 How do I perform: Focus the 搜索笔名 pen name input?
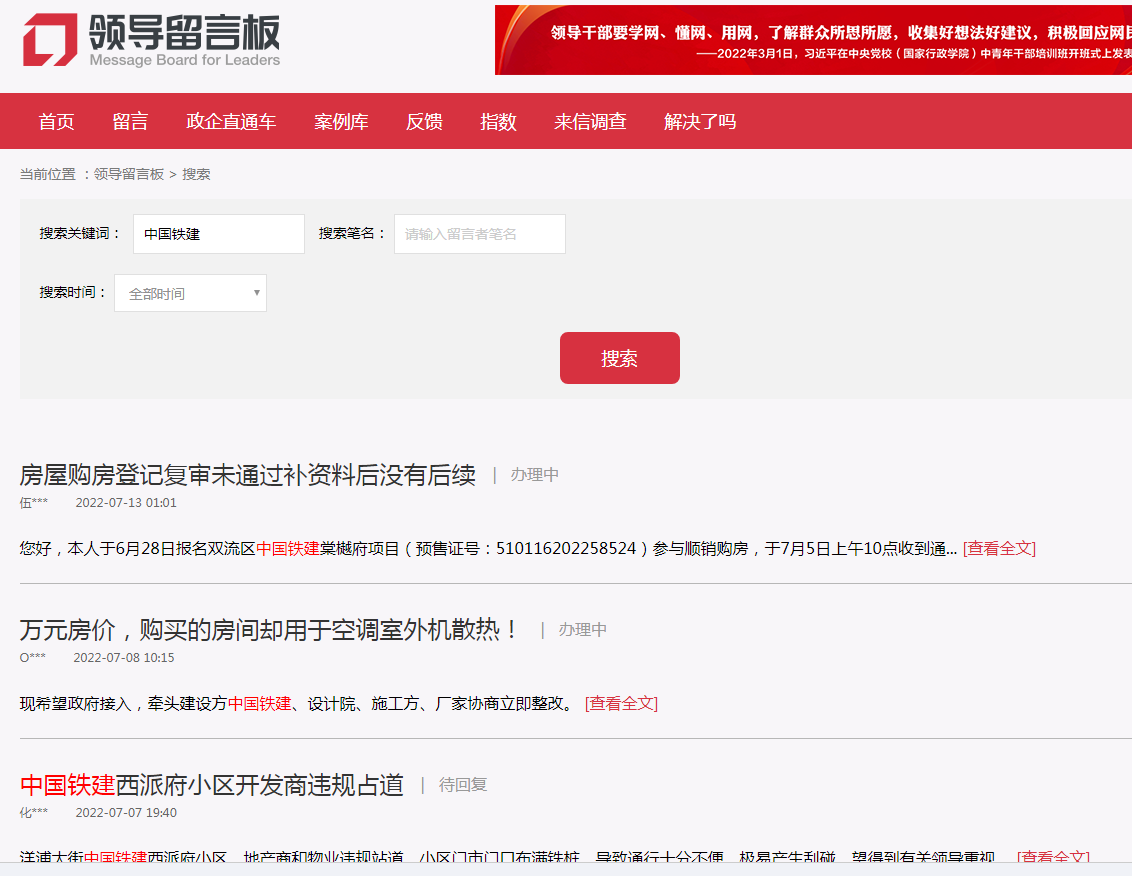479,234
